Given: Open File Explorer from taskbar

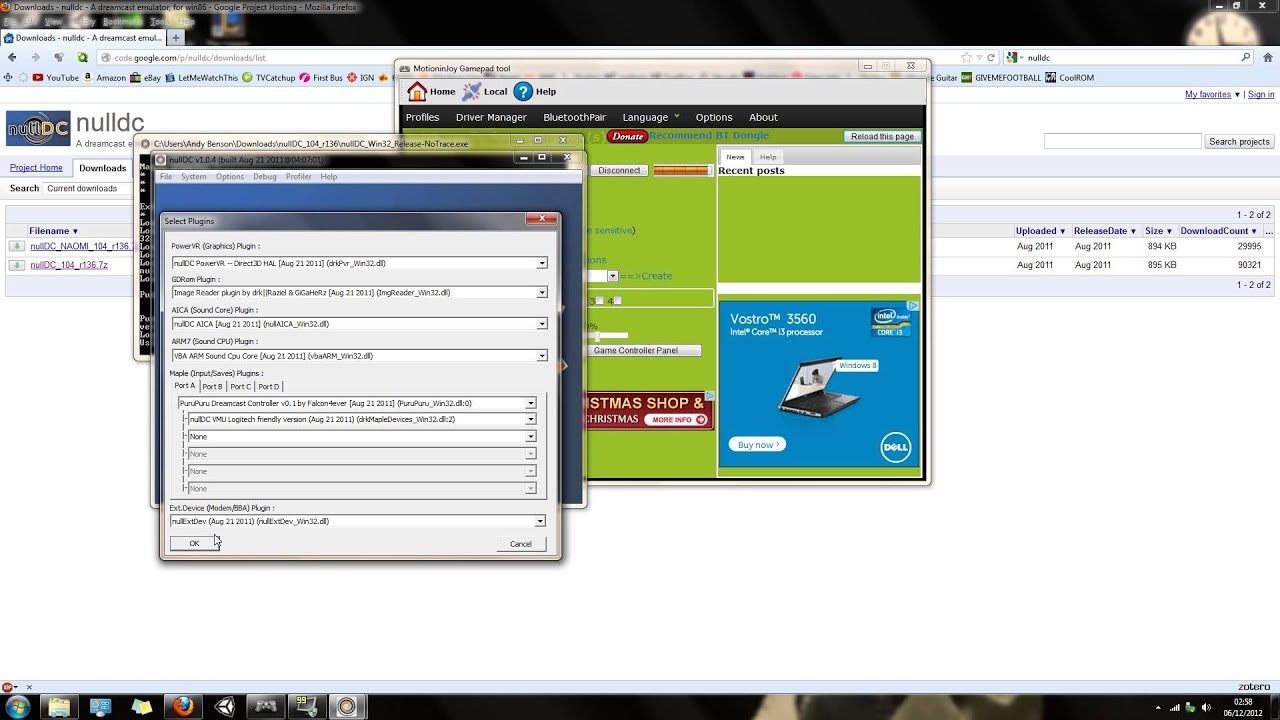Looking at the screenshot, I should 59,707.
